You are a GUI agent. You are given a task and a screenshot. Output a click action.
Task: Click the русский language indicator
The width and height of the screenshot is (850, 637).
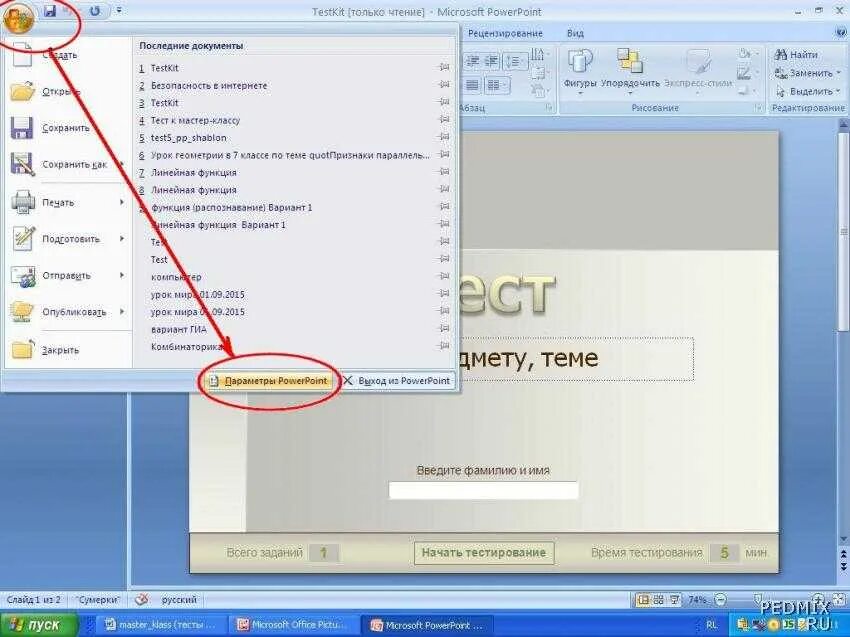tap(179, 600)
